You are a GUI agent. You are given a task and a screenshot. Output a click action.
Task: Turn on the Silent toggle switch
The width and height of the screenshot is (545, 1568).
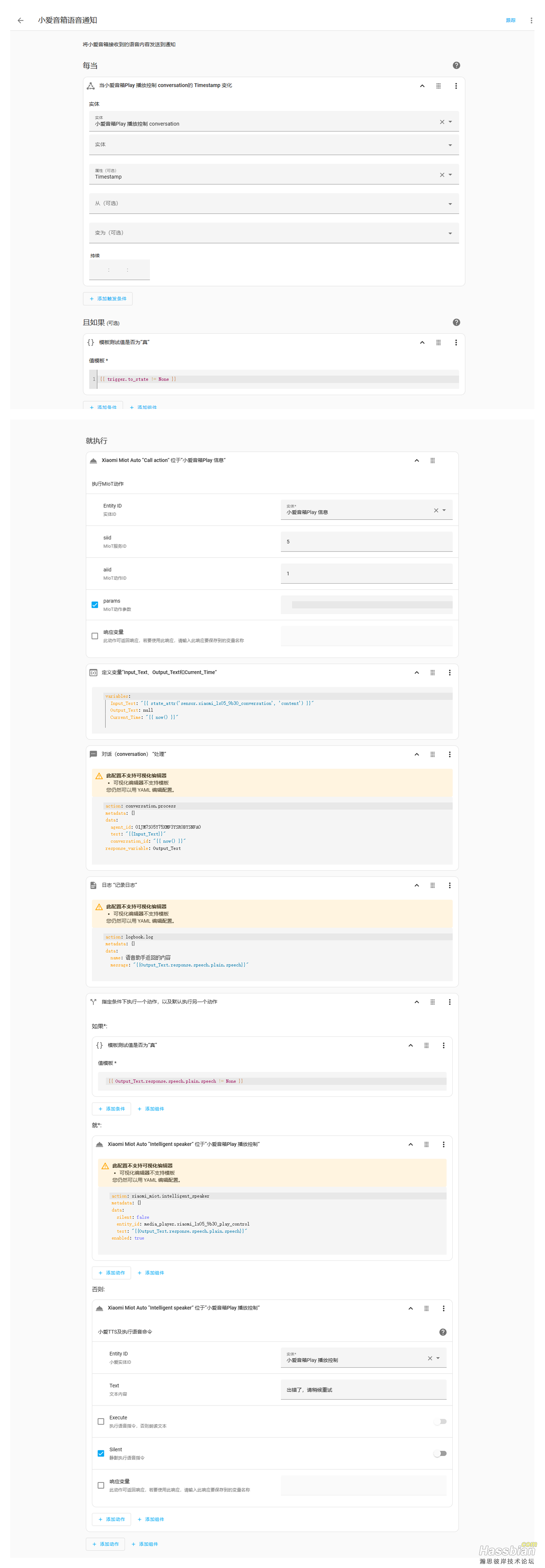click(x=440, y=1453)
